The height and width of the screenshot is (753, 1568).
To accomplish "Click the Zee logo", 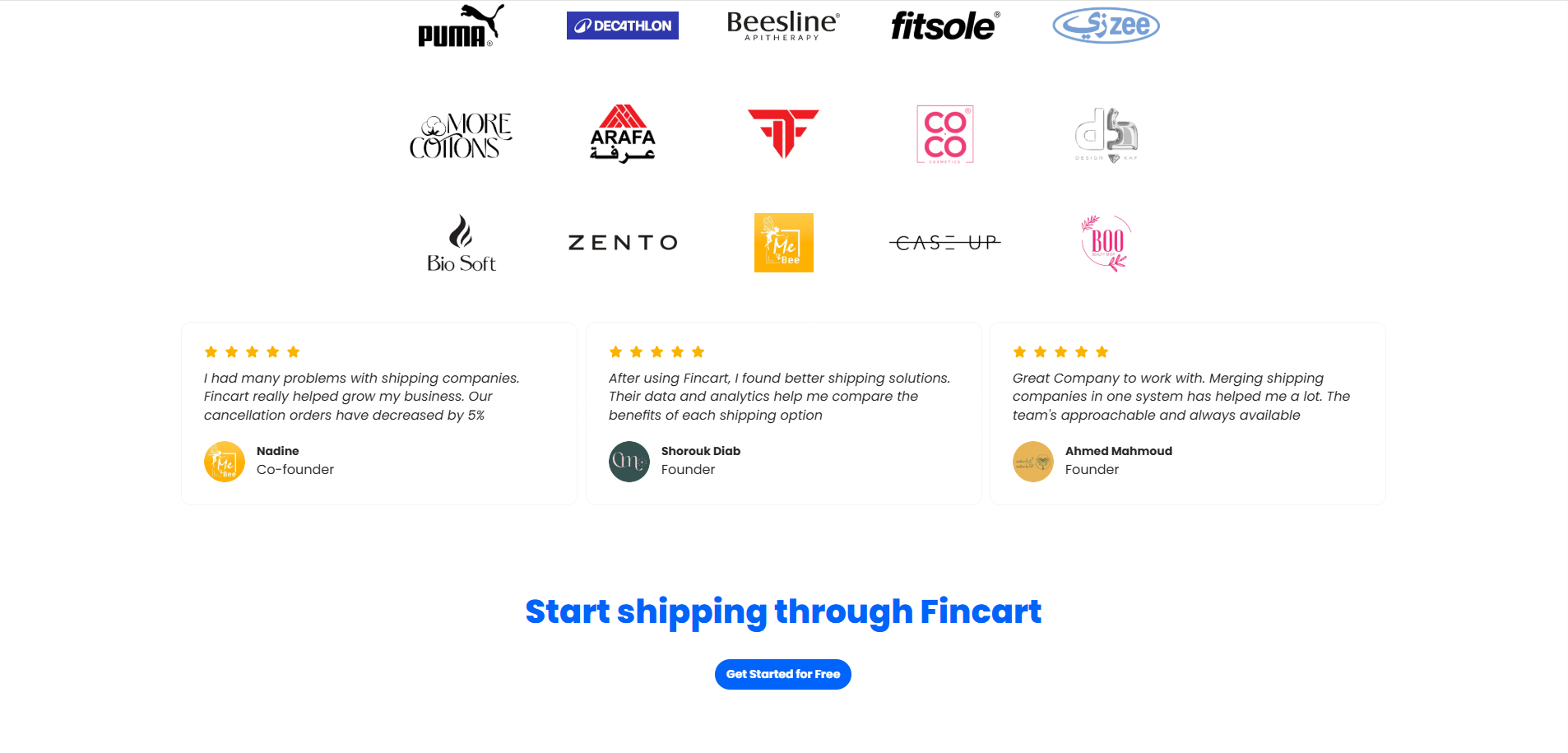I will [x=1106, y=26].
